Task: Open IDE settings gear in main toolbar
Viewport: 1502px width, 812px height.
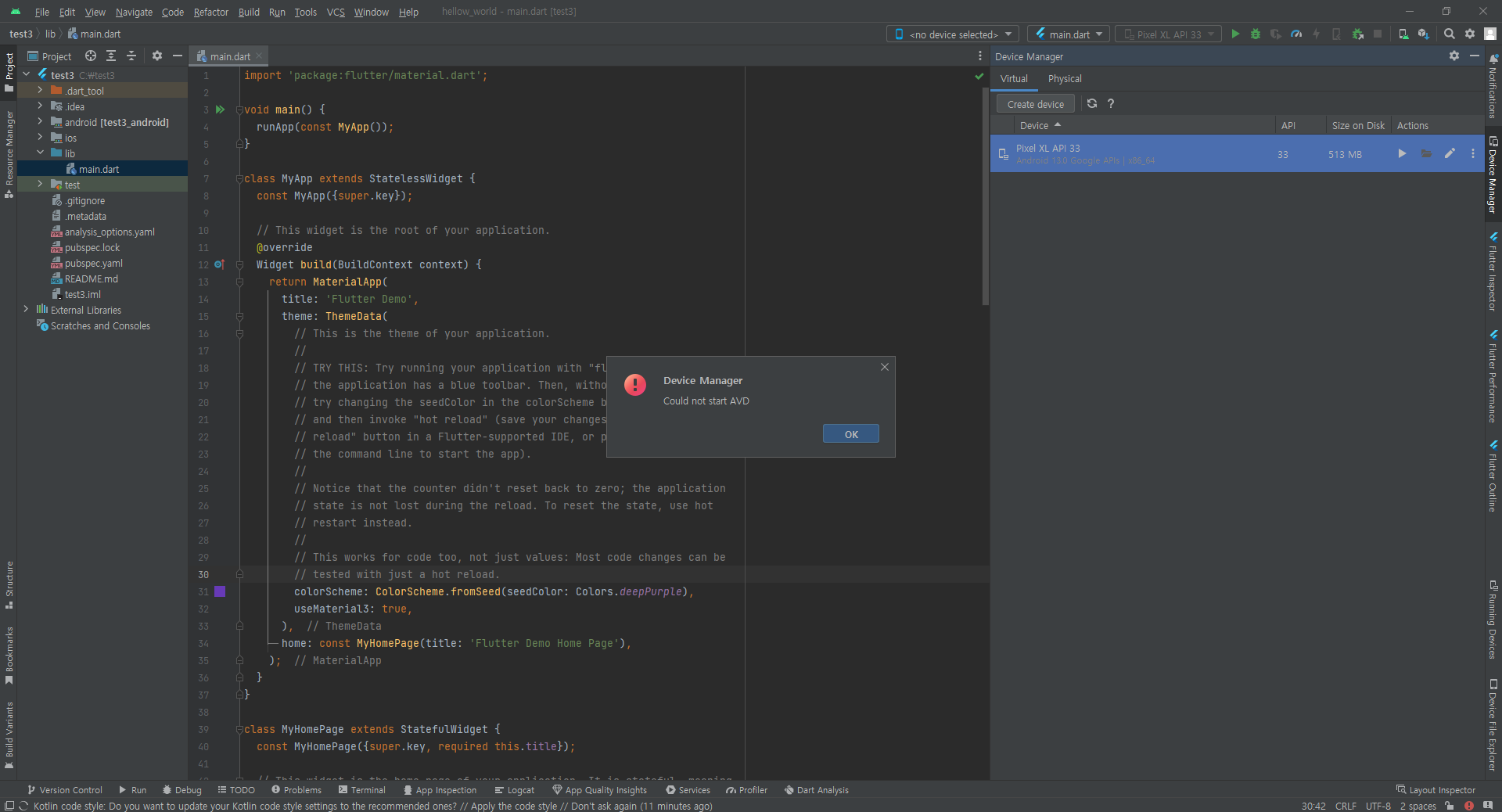Action: (1470, 34)
